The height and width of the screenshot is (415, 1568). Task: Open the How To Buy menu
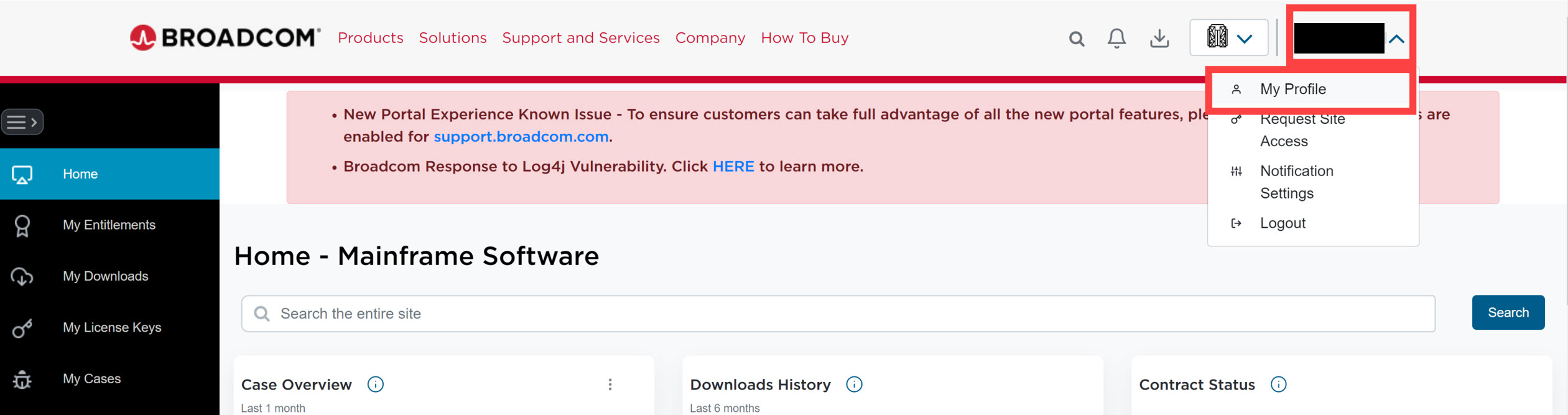pyautogui.click(x=805, y=38)
